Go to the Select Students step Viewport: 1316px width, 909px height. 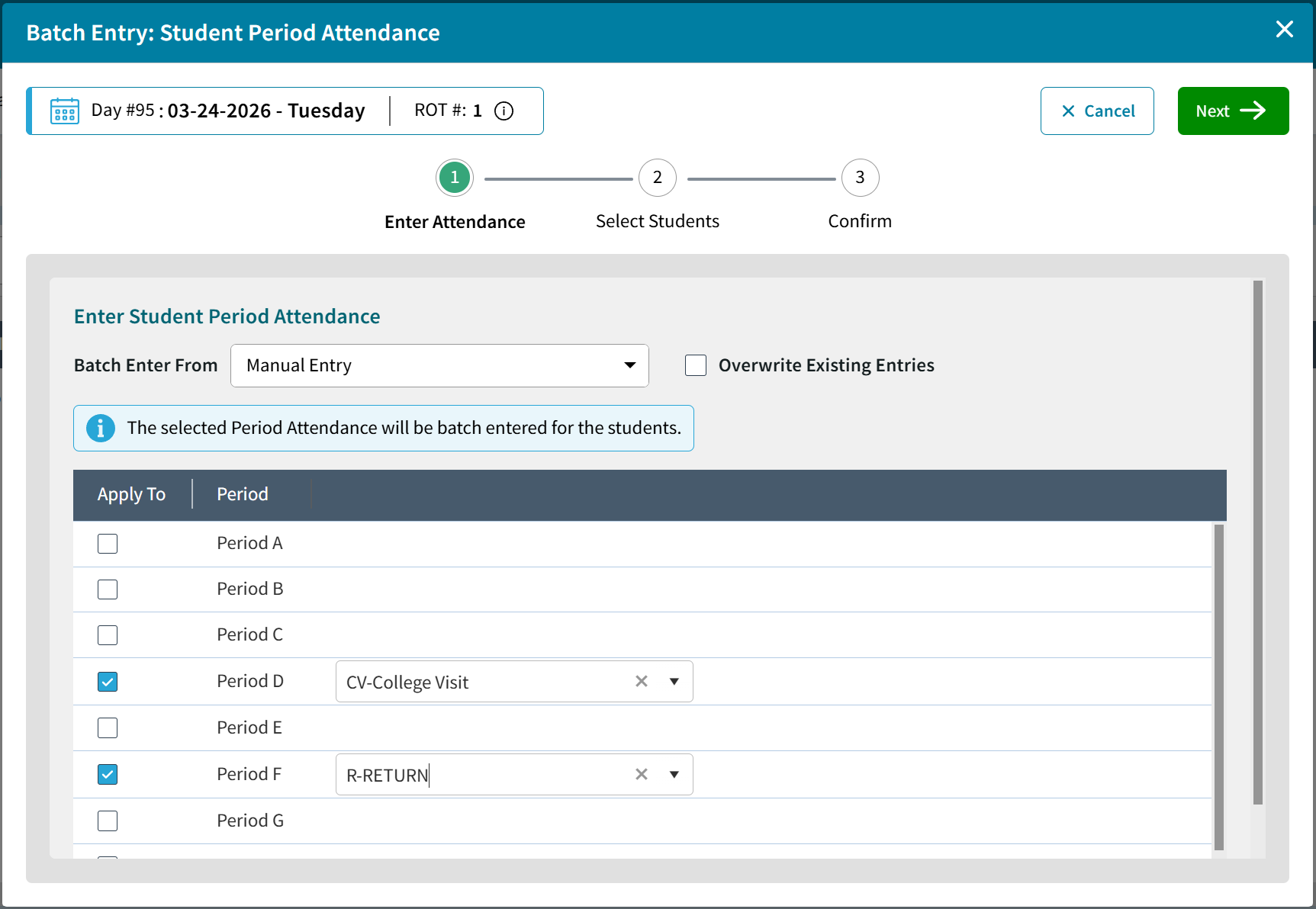tap(657, 178)
